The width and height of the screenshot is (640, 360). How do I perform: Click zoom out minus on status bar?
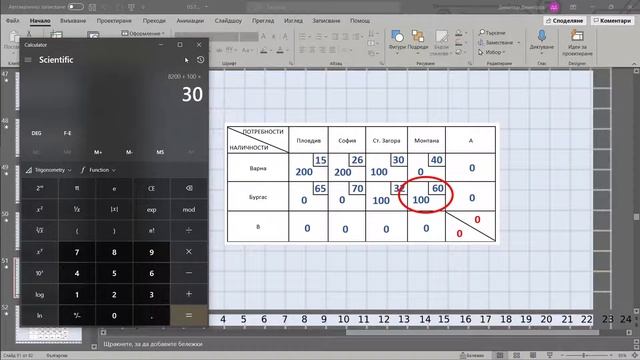(562, 356)
